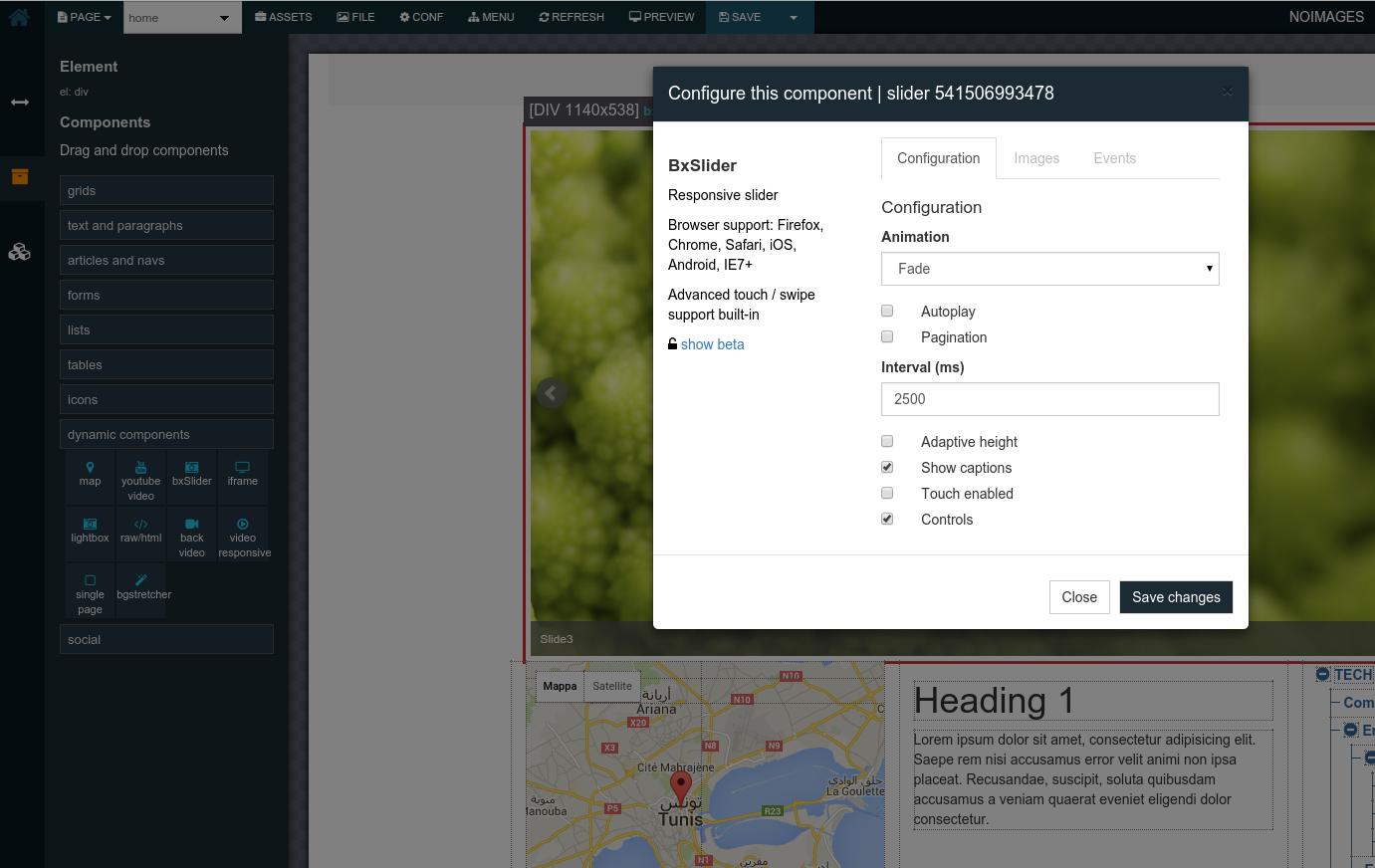This screenshot has height=868, width=1375.
Task: Expand the social component group
Action: click(x=166, y=640)
